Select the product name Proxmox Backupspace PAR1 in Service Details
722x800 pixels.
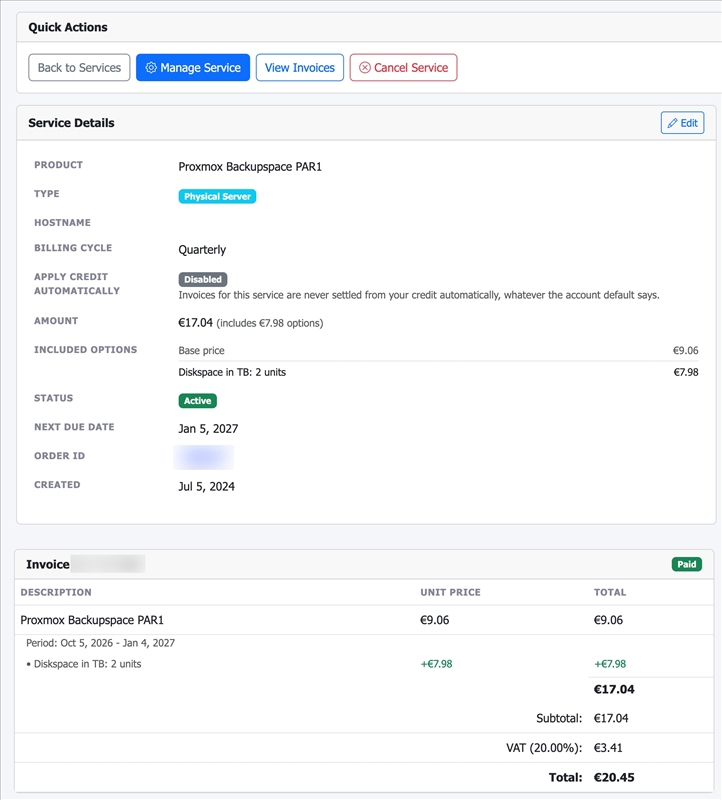pos(250,167)
